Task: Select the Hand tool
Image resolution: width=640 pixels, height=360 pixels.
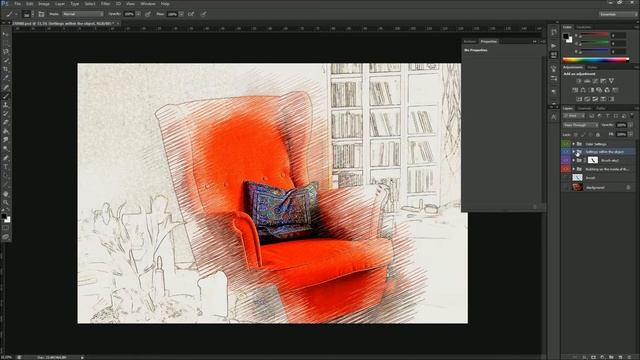Action: click(x=6, y=194)
